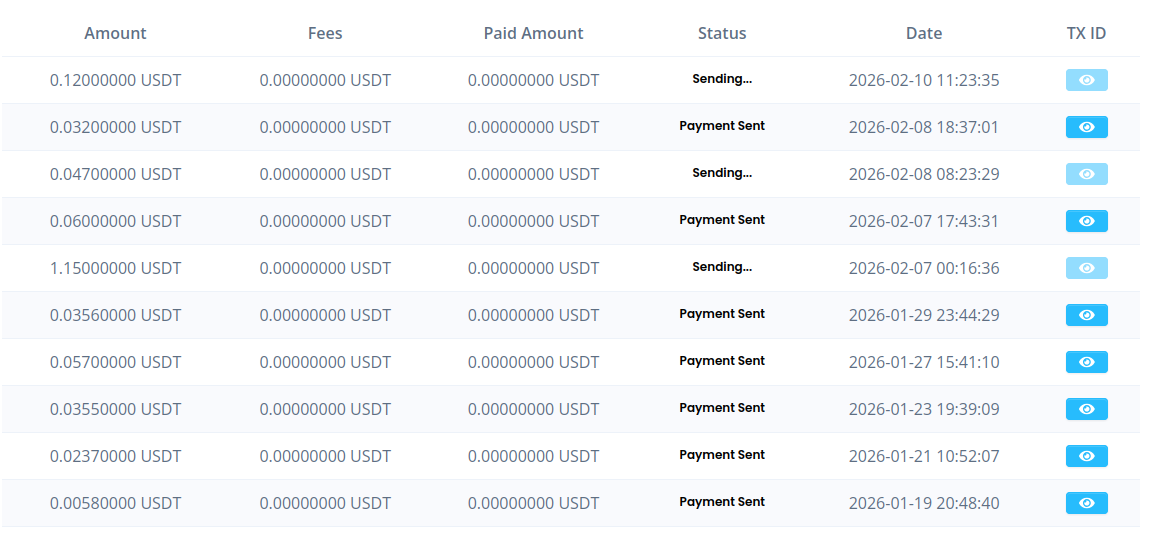Click the Amount column header
The width and height of the screenshot is (1149, 535).
coord(115,33)
